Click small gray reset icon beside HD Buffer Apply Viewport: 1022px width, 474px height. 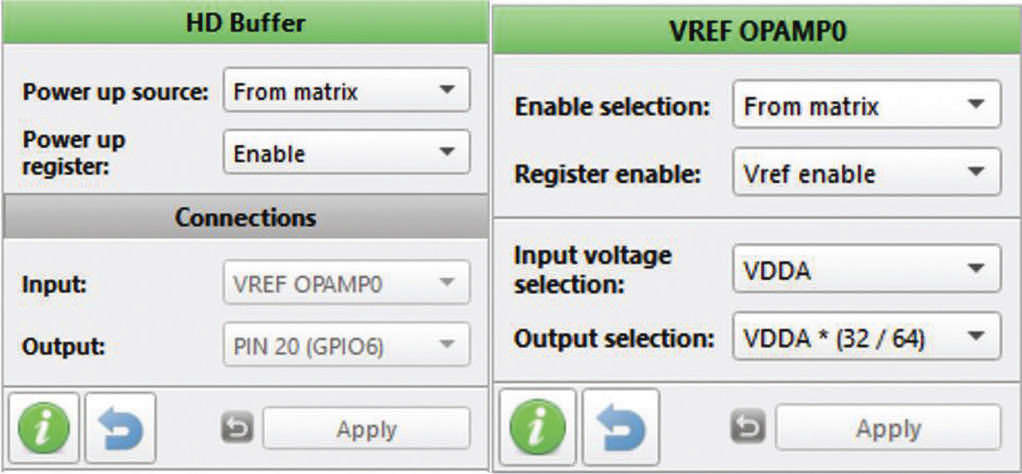click(237, 430)
